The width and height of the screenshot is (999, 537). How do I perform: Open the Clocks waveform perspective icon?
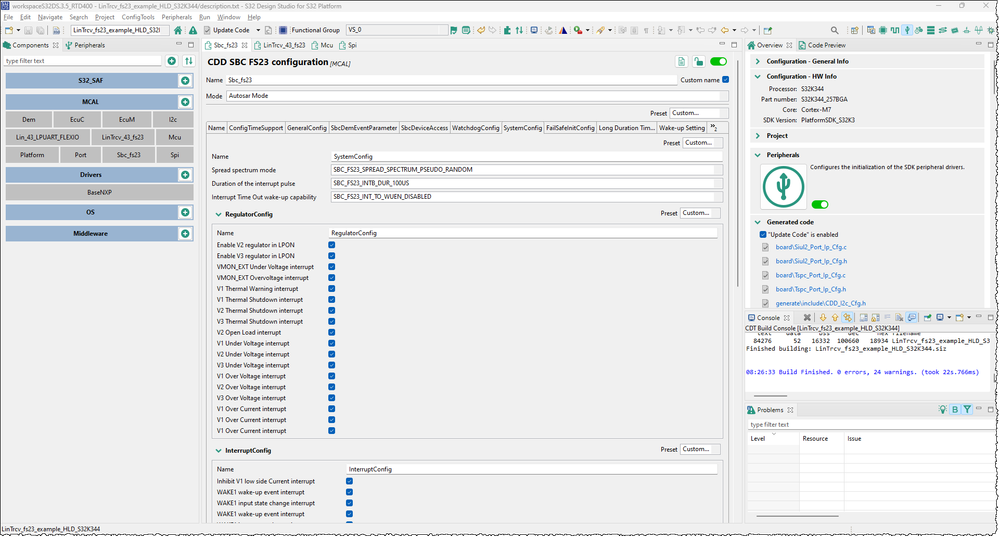(895, 30)
